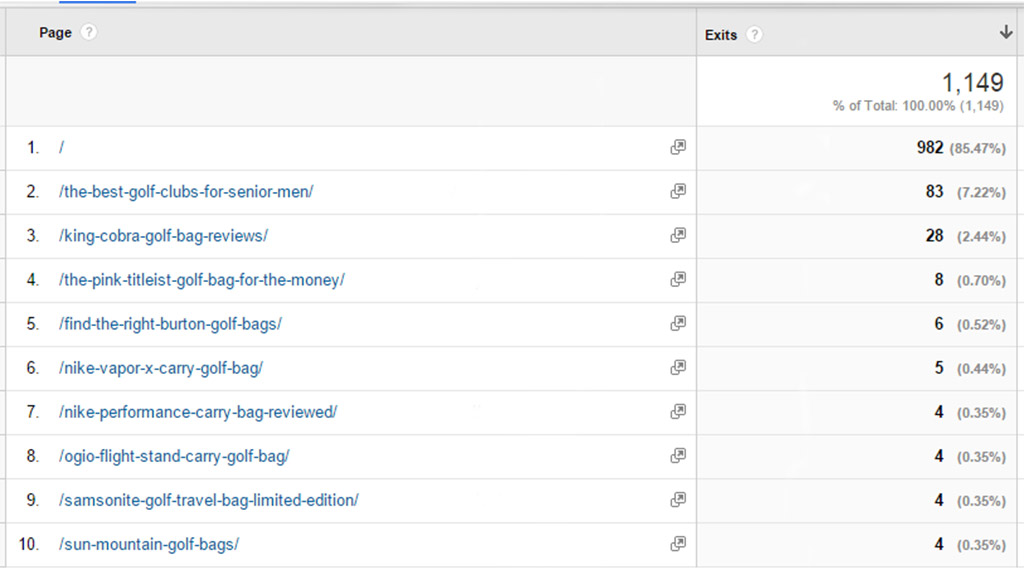
Task: Toggle Exits column sort arrow
Action: [x=1006, y=32]
